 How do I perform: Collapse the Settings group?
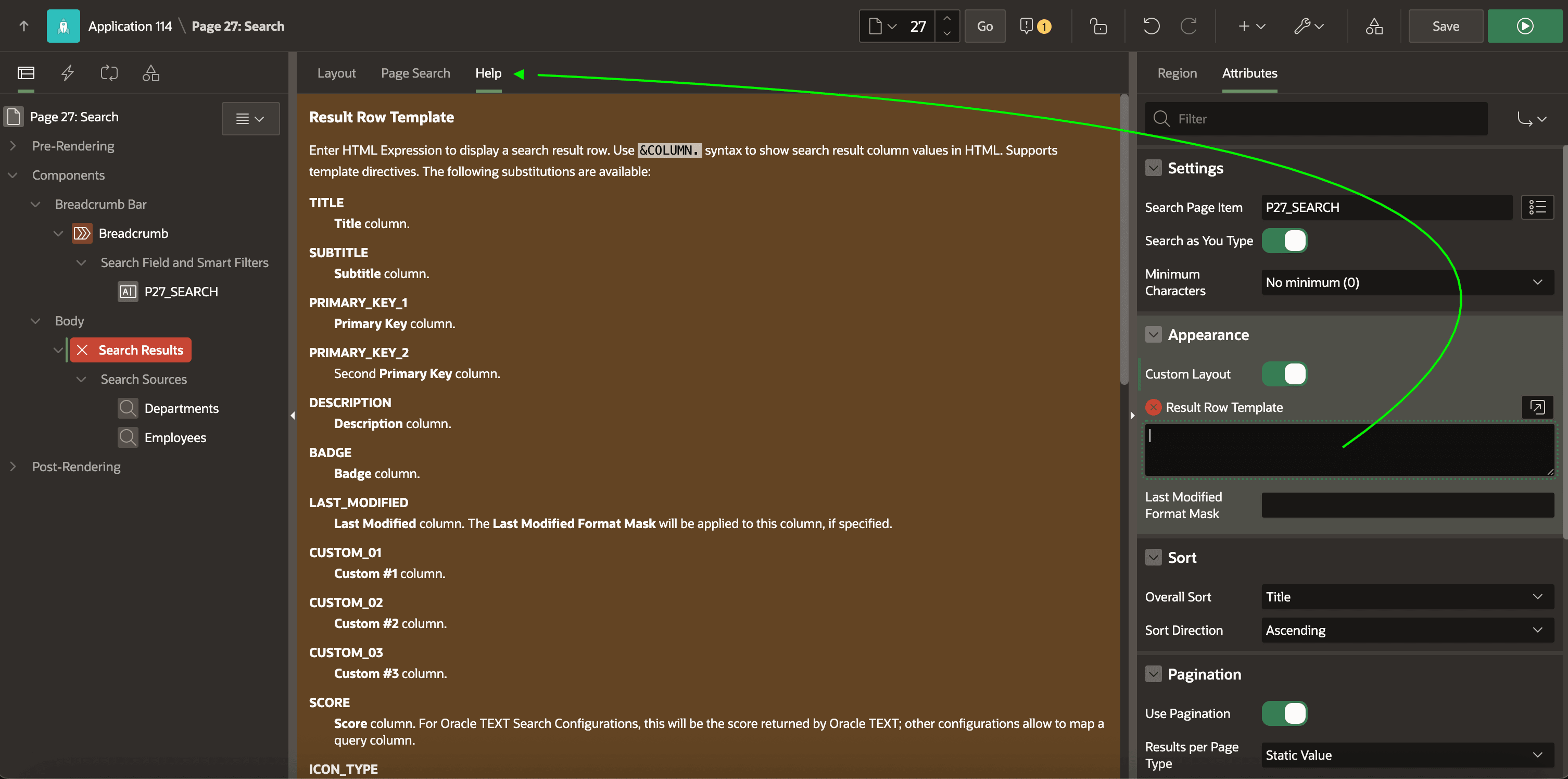(x=1153, y=168)
